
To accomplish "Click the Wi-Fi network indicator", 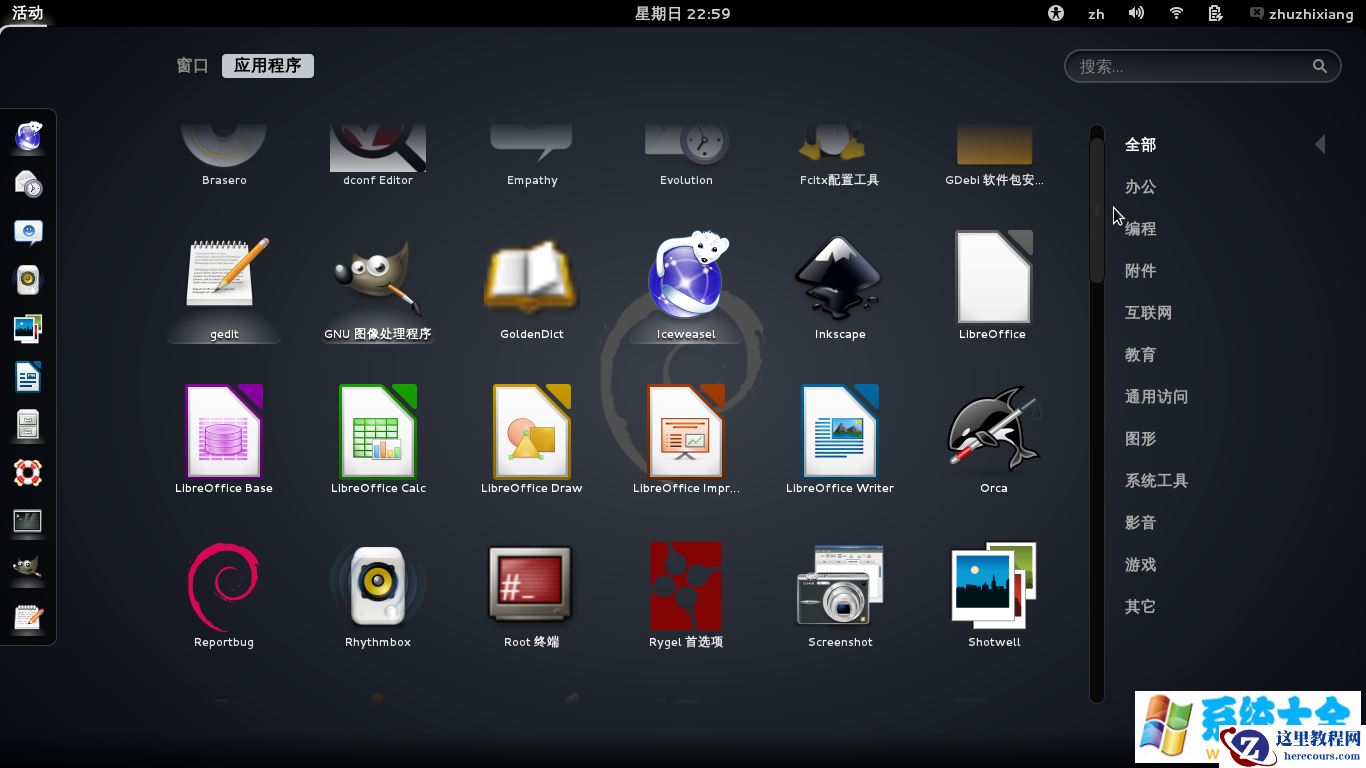I will tap(1176, 13).
